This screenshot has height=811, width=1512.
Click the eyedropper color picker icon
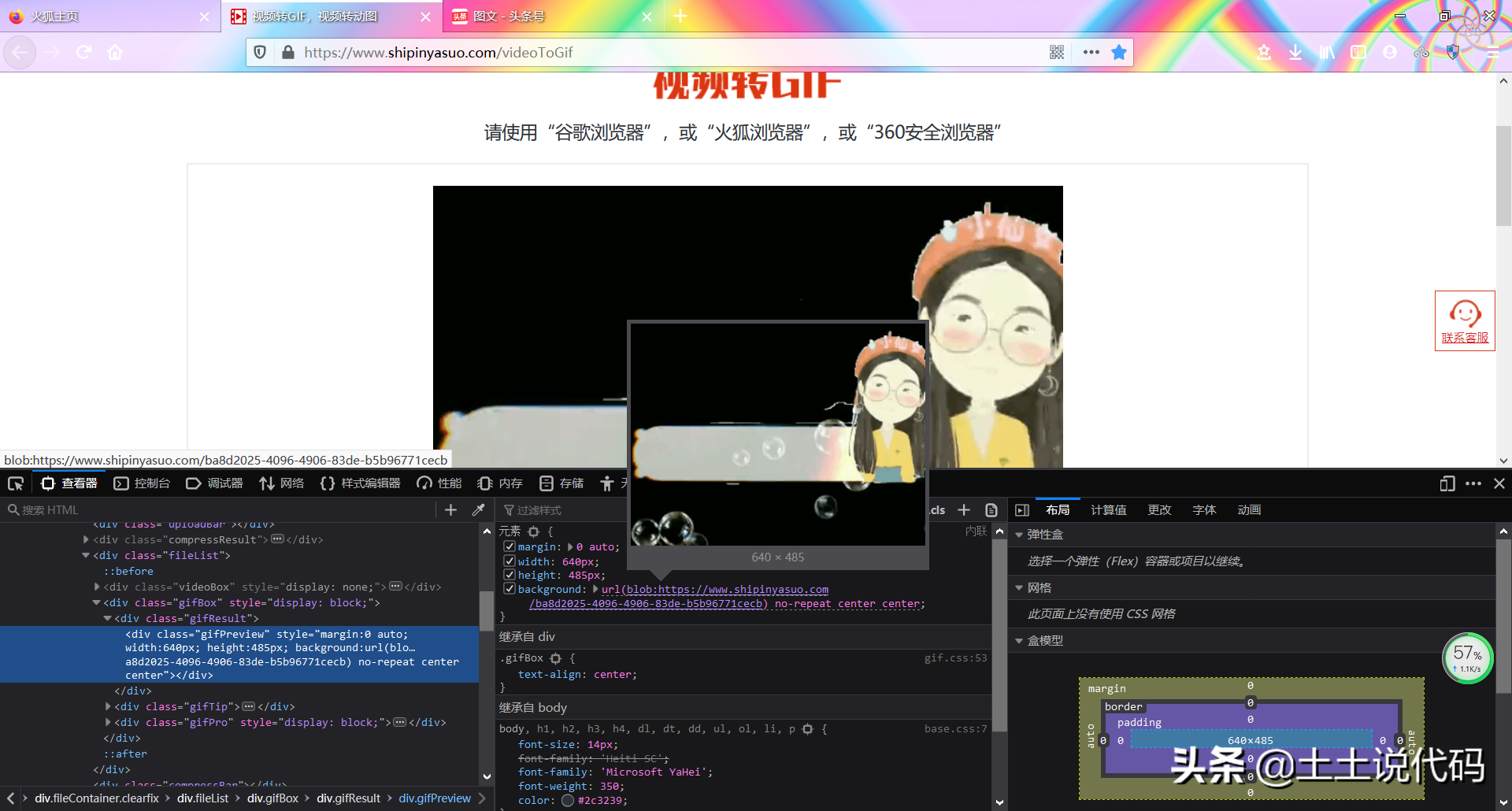[478, 510]
